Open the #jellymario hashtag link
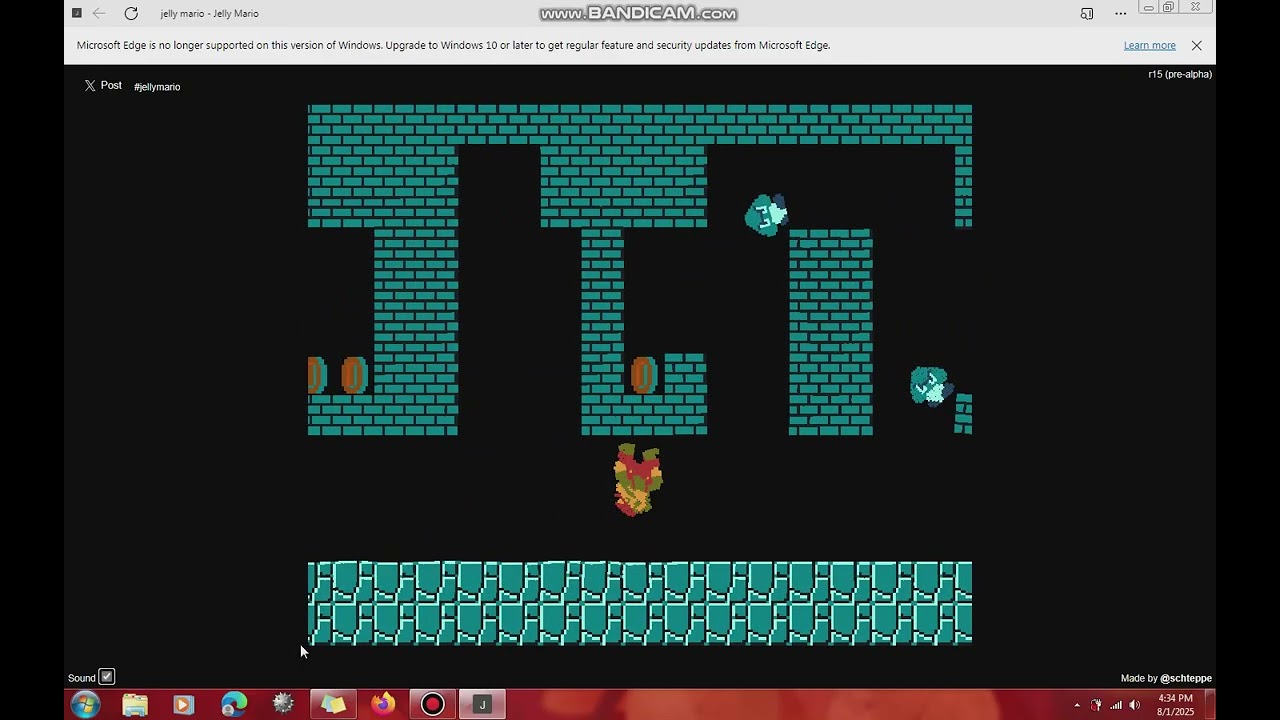1280x720 pixels. pyautogui.click(x=157, y=87)
